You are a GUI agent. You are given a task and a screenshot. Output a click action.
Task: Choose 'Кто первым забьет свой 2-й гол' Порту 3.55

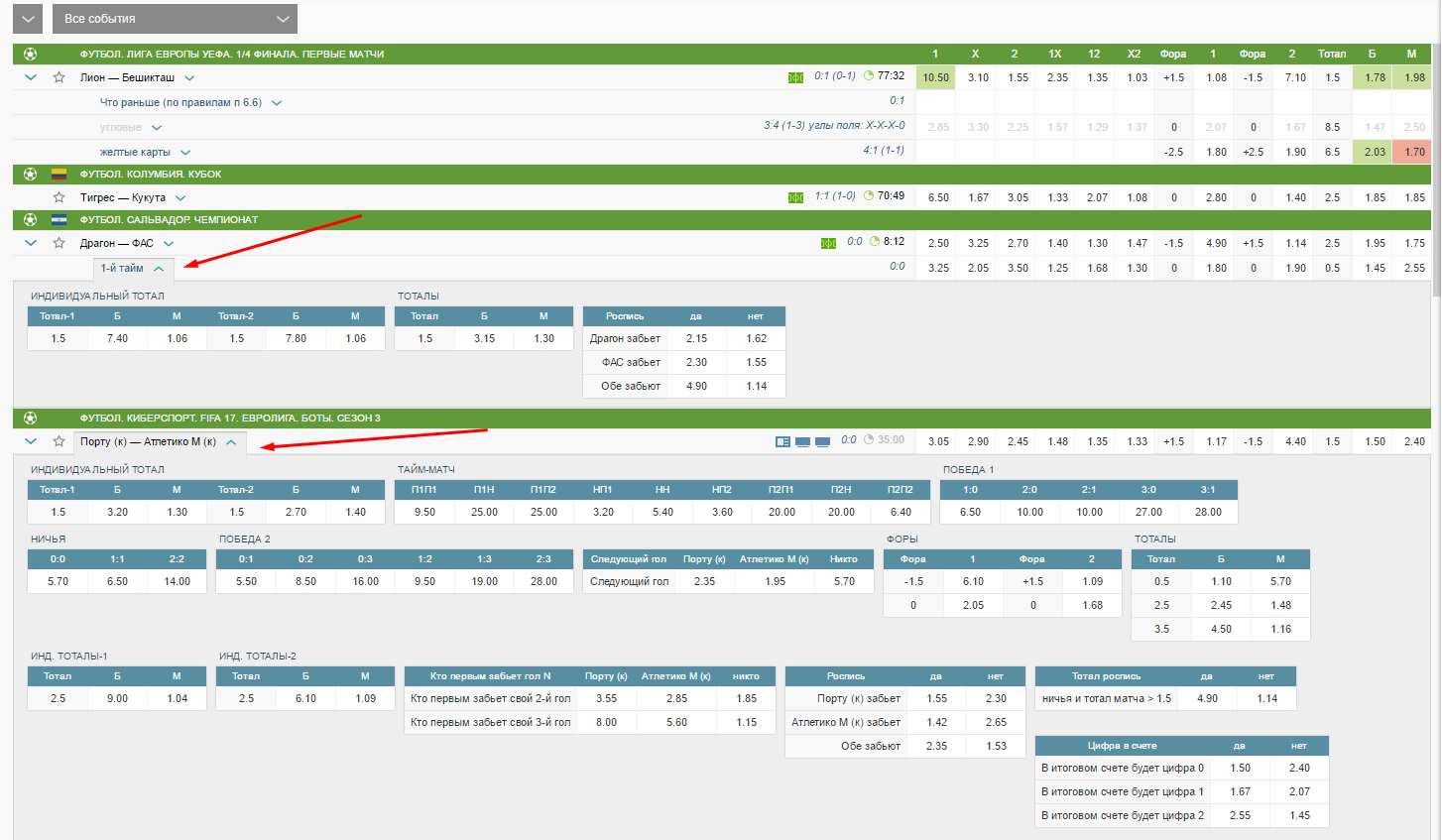(x=606, y=698)
